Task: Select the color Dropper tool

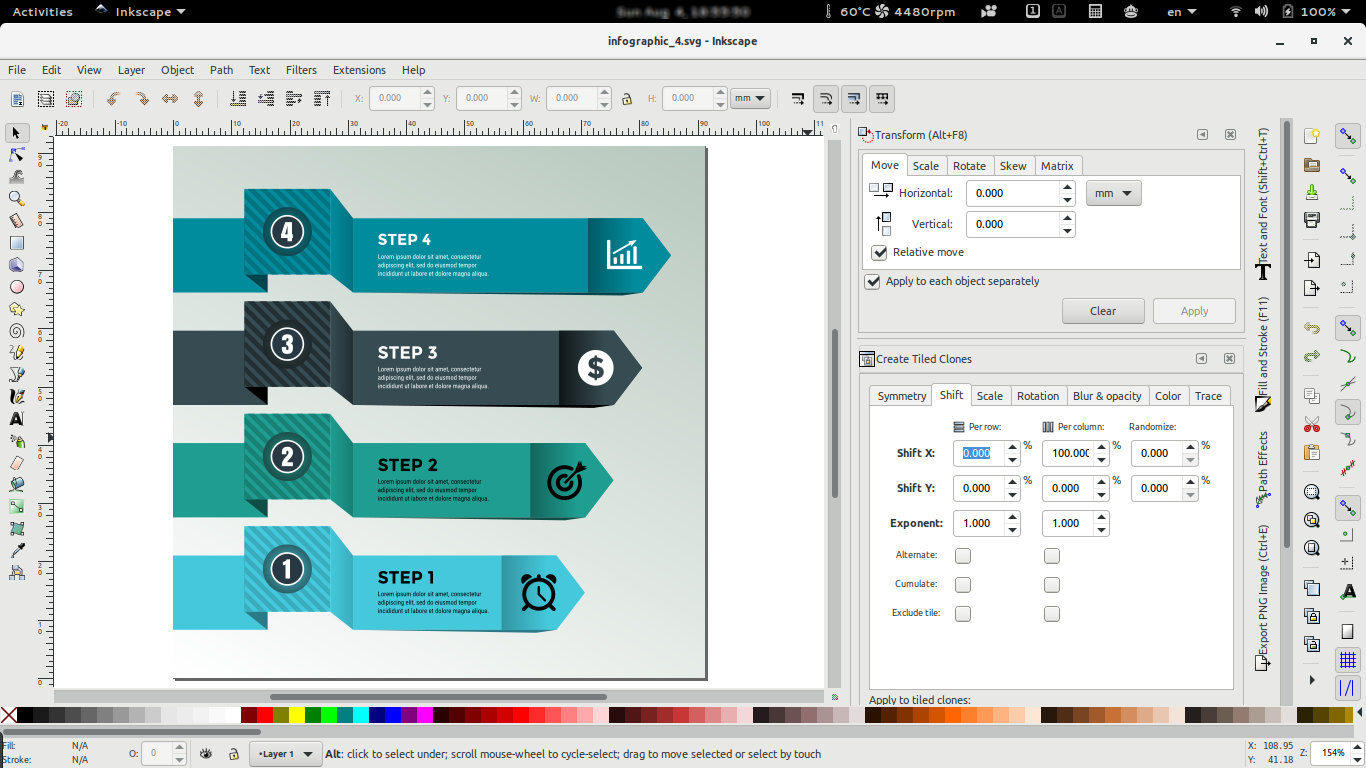Action: point(15,548)
